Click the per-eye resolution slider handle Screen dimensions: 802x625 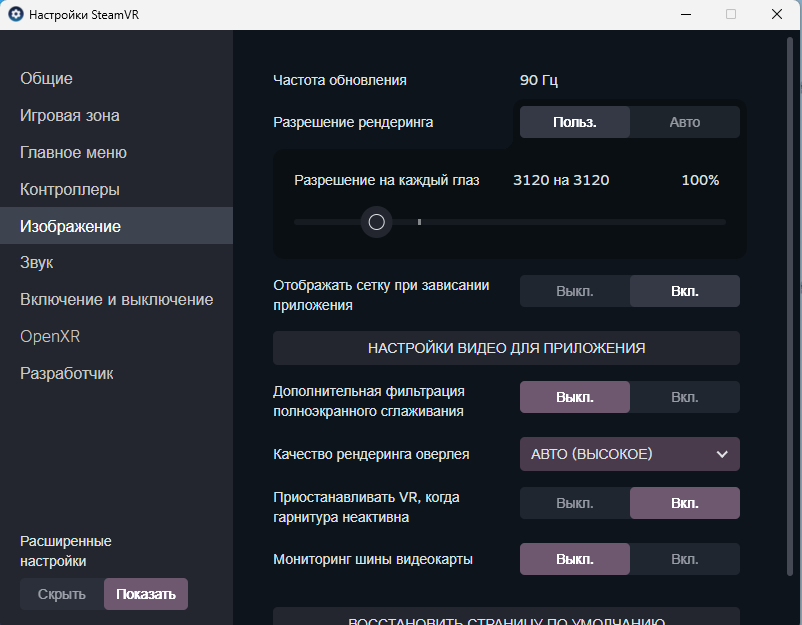coord(377,222)
